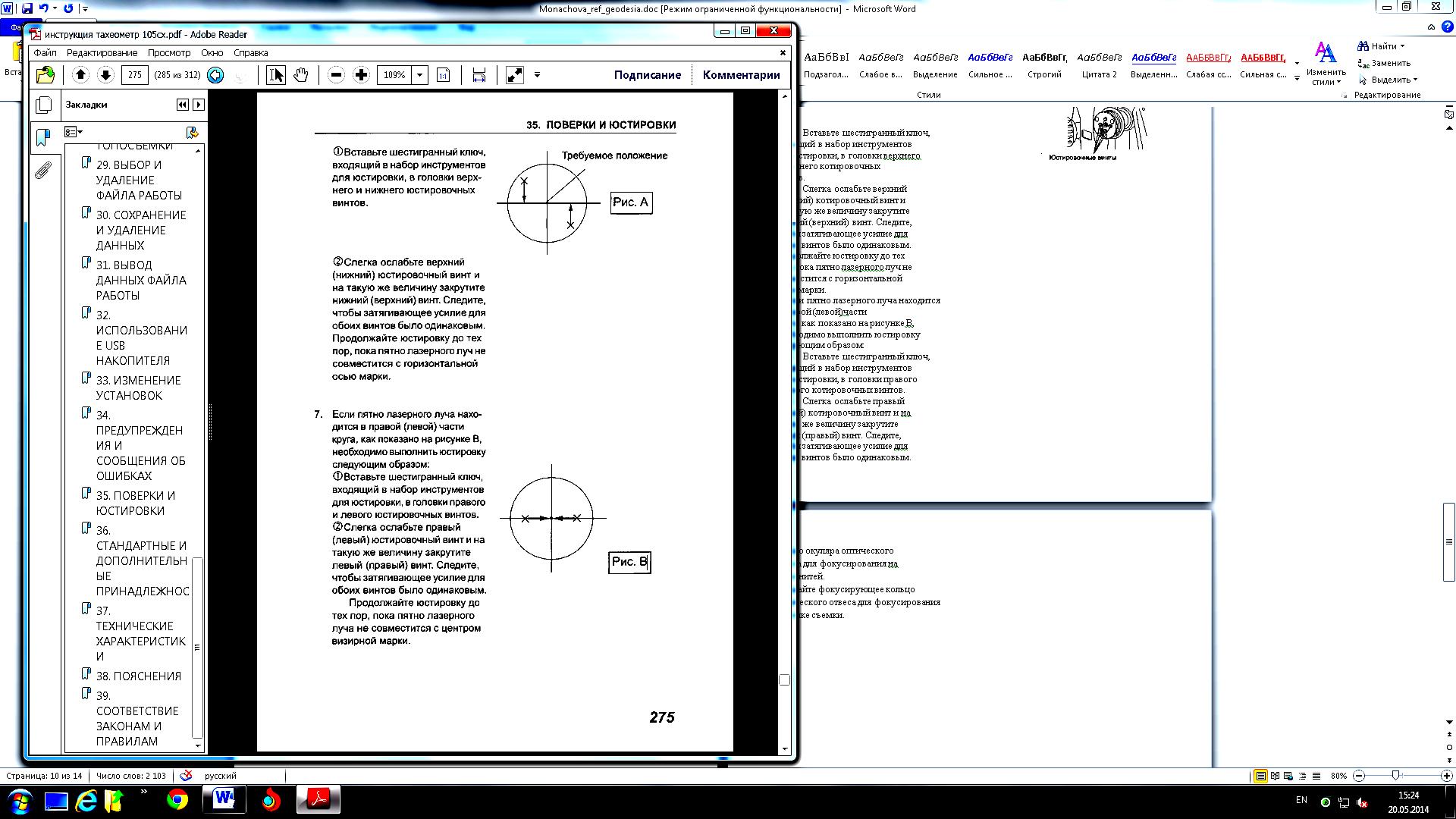
Task: Jump to bookmark 35. ПОВЕРКИ И ЮСТИРОВКИ
Action: [135, 503]
